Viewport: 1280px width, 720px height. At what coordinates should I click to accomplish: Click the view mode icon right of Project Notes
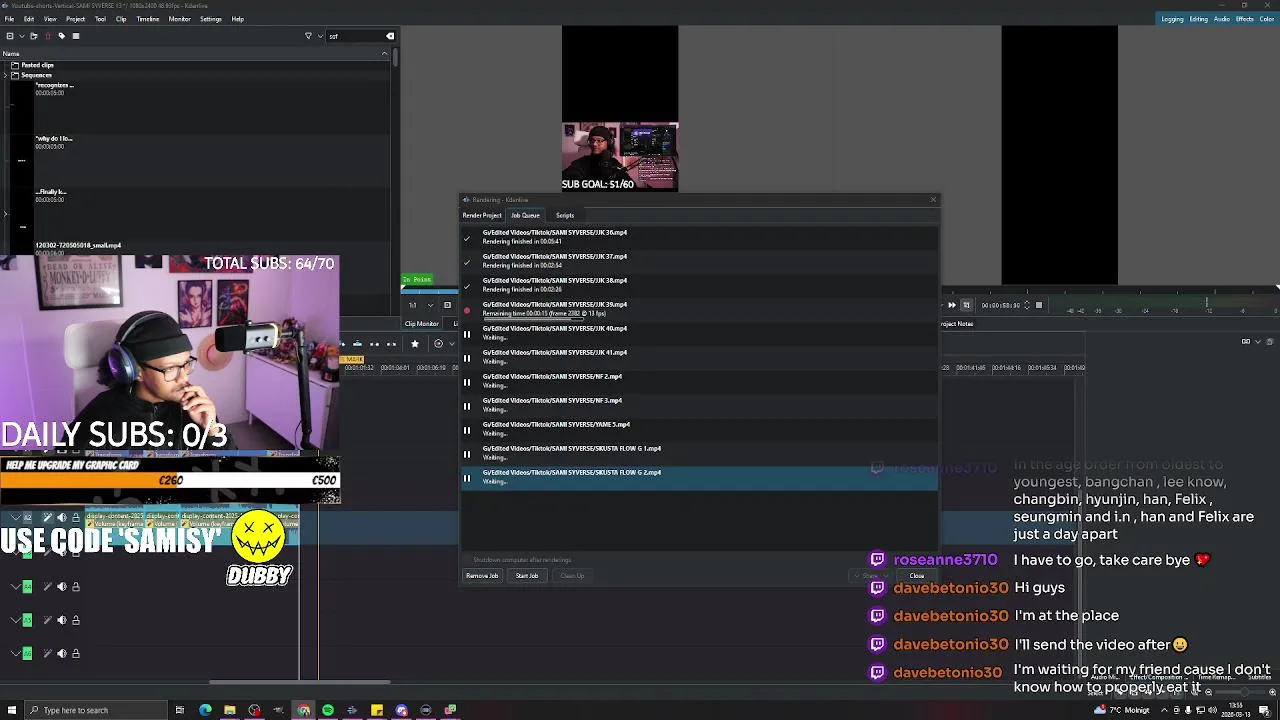click(x=1246, y=342)
